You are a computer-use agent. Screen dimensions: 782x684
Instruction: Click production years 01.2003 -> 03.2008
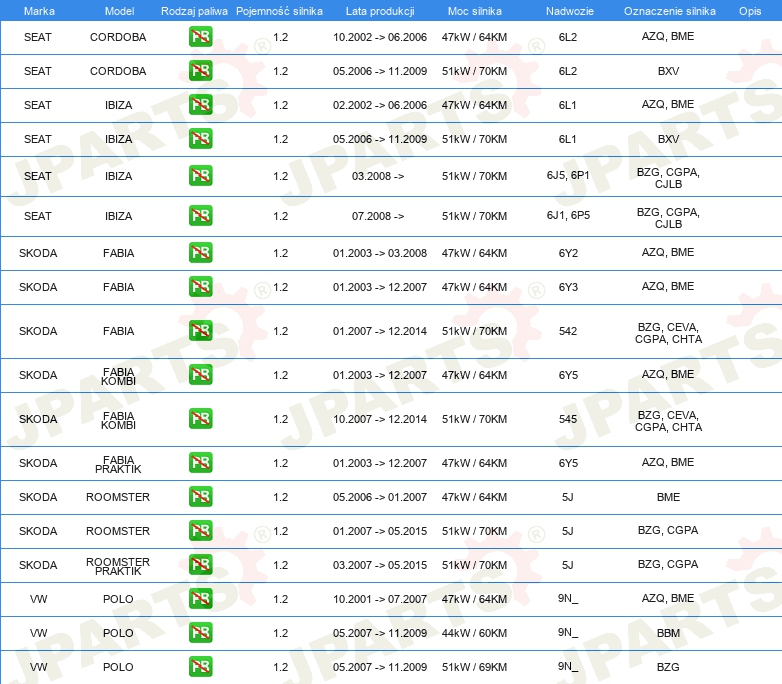pos(380,253)
